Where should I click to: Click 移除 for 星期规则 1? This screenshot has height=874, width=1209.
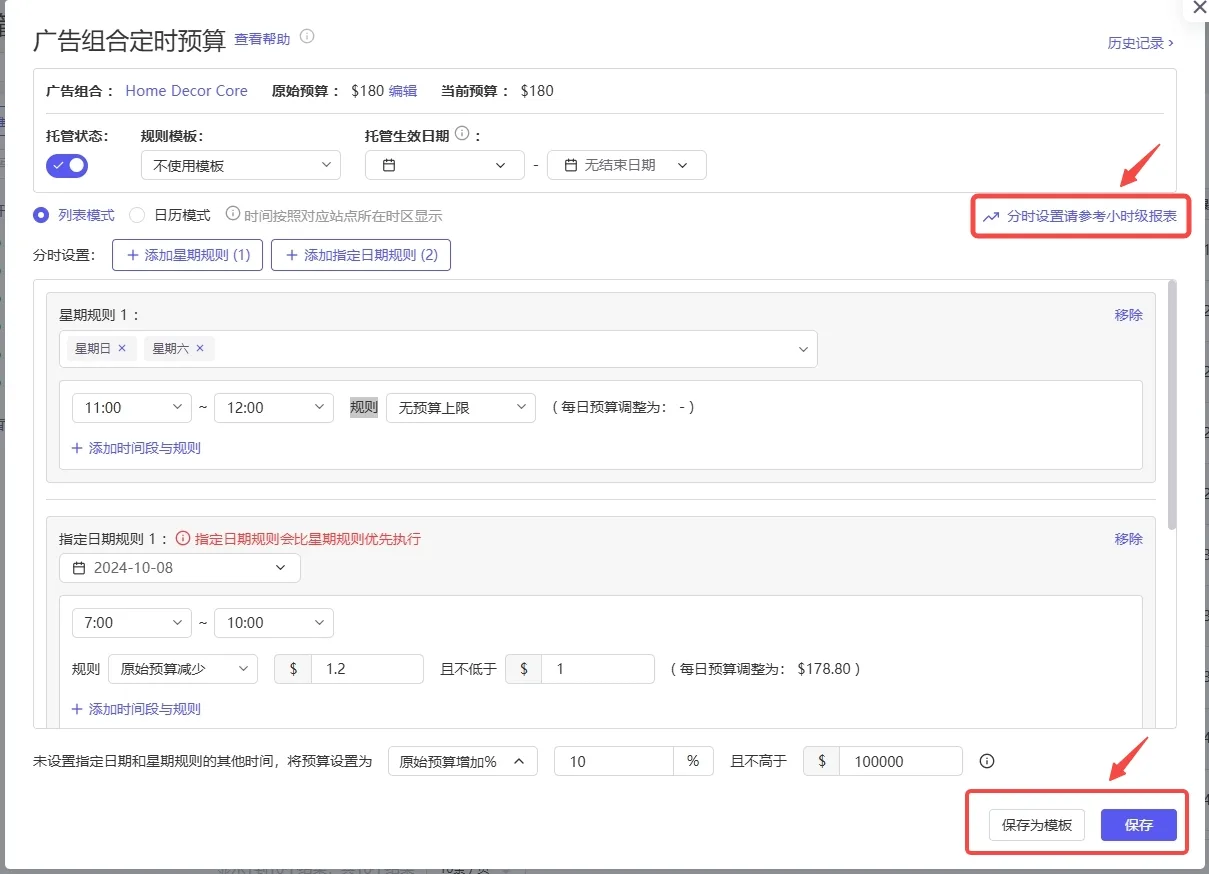pyautogui.click(x=1129, y=315)
